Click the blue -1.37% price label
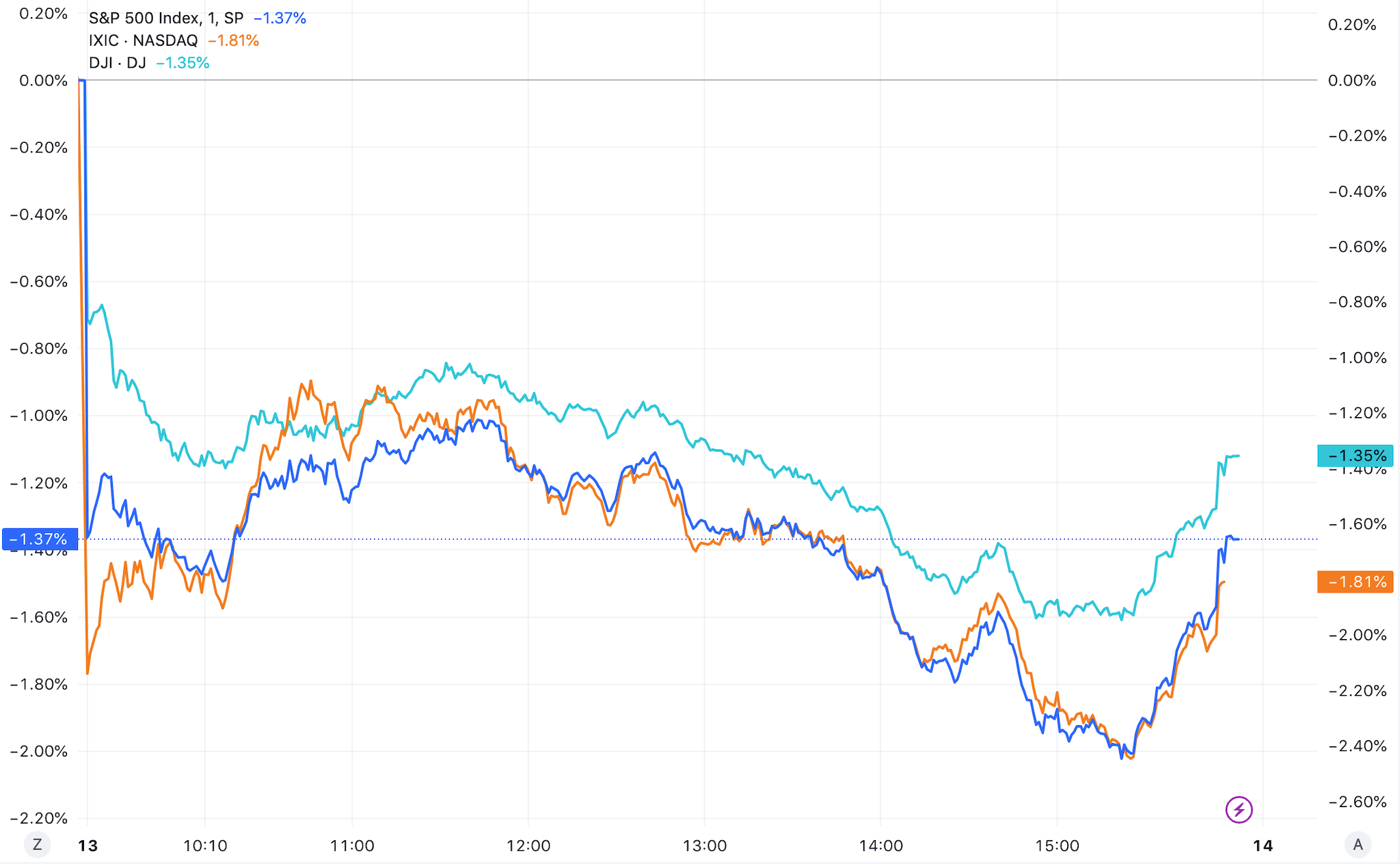1400x868 pixels. [x=40, y=539]
